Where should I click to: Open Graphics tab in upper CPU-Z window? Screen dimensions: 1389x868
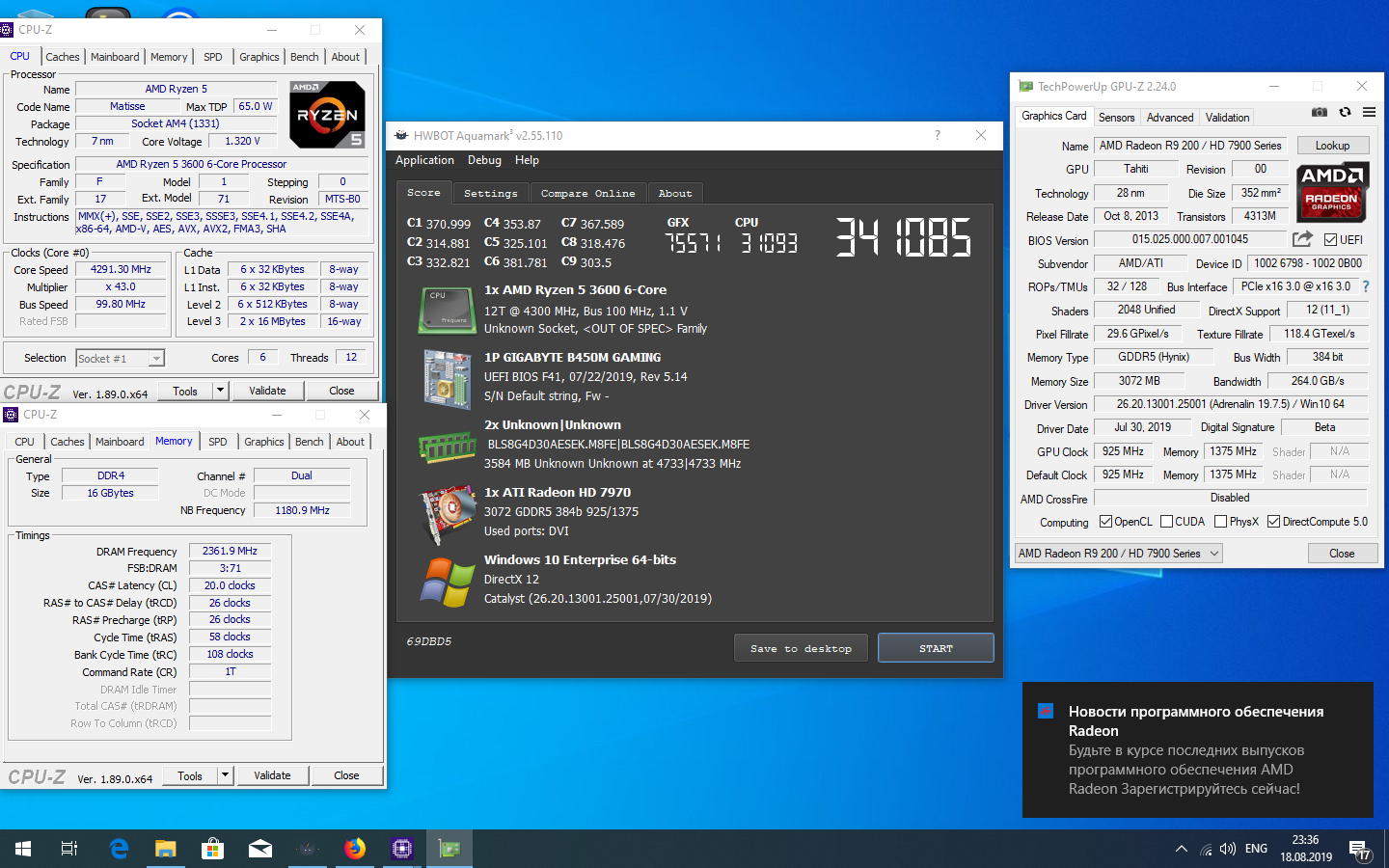(259, 57)
